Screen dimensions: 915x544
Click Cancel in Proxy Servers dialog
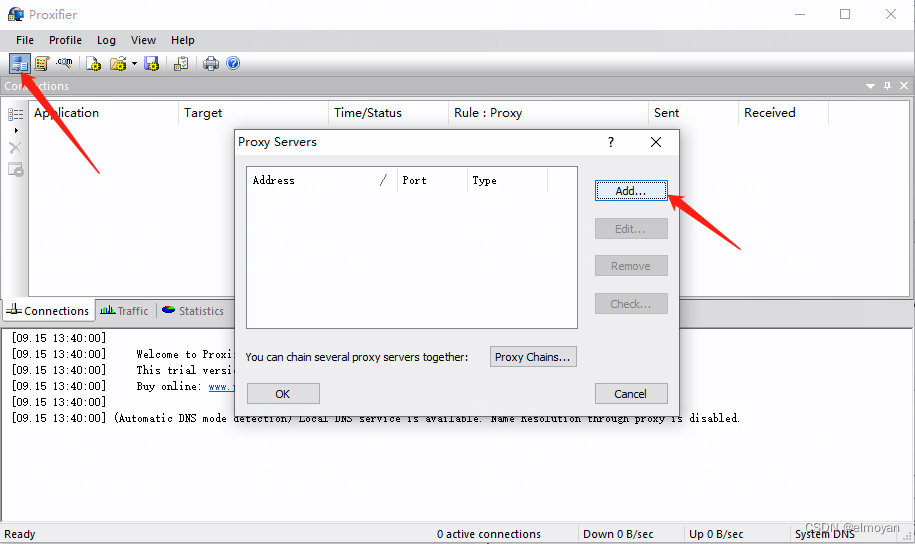coord(631,393)
